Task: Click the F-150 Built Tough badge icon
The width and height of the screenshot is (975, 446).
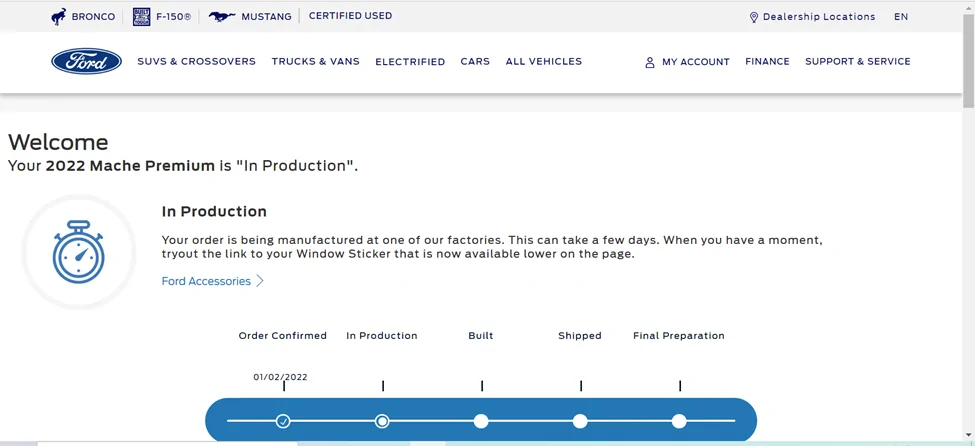Action: [142, 17]
